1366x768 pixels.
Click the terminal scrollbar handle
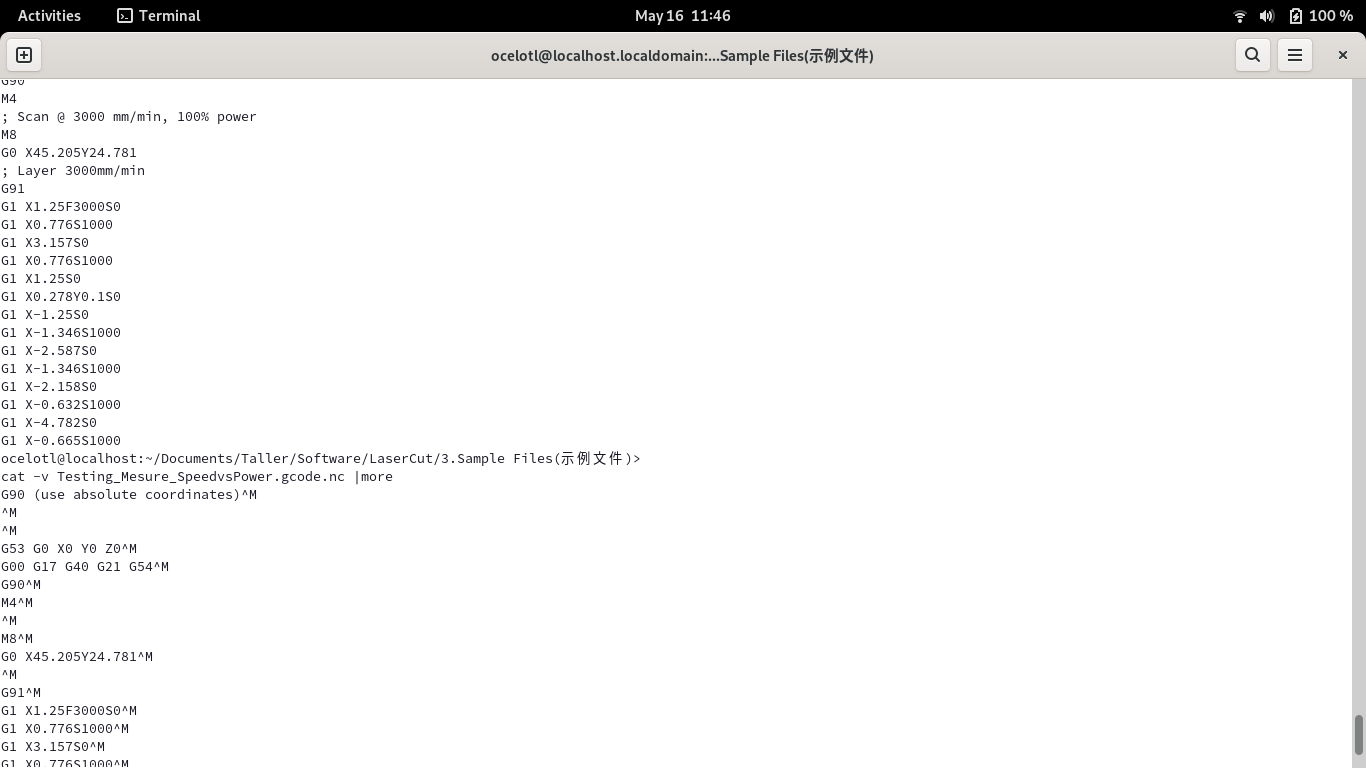pos(1358,735)
